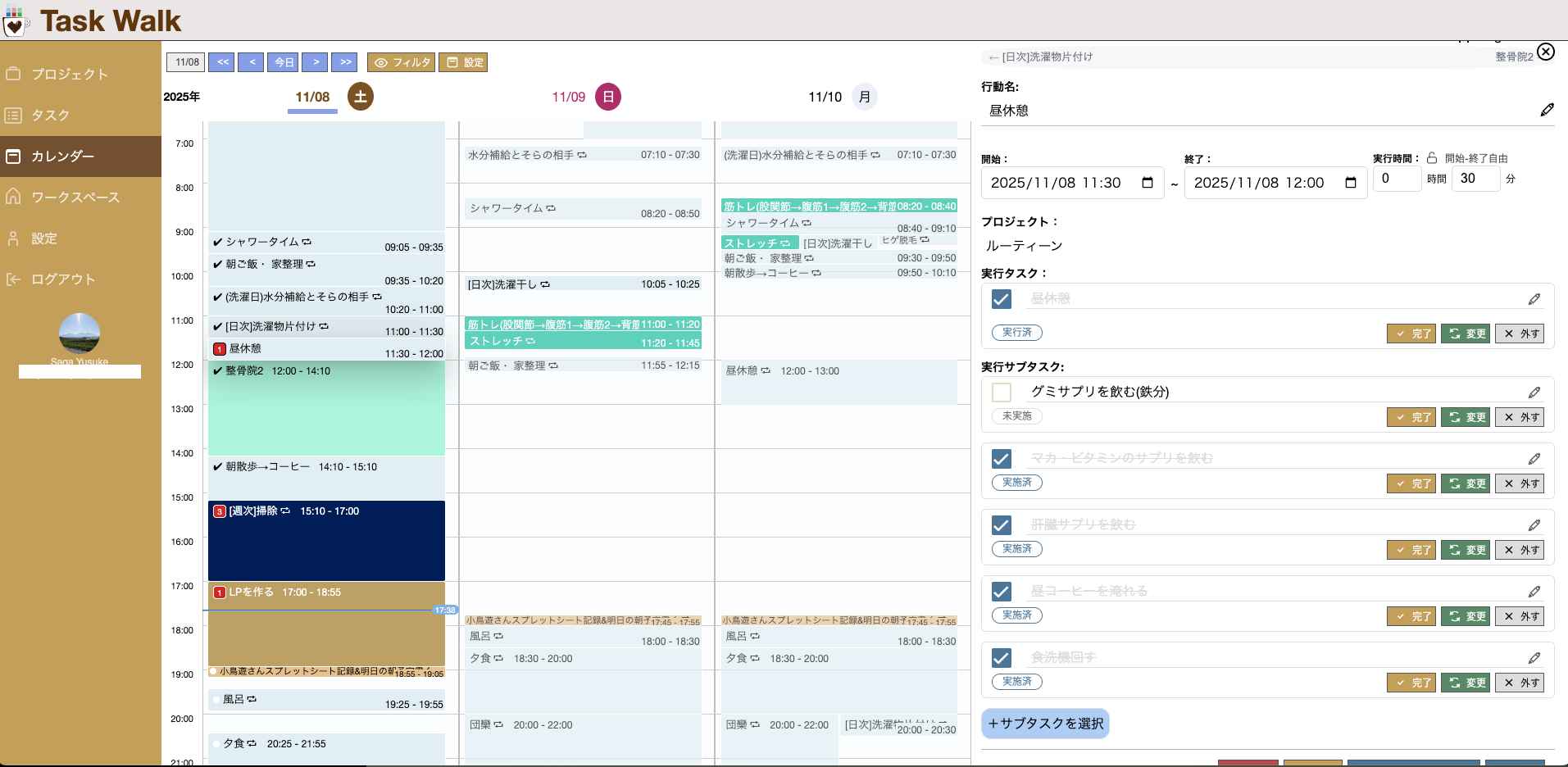The image size is (1568, 767).
Task: Open the 開始 date picker calendar
Action: (1149, 183)
